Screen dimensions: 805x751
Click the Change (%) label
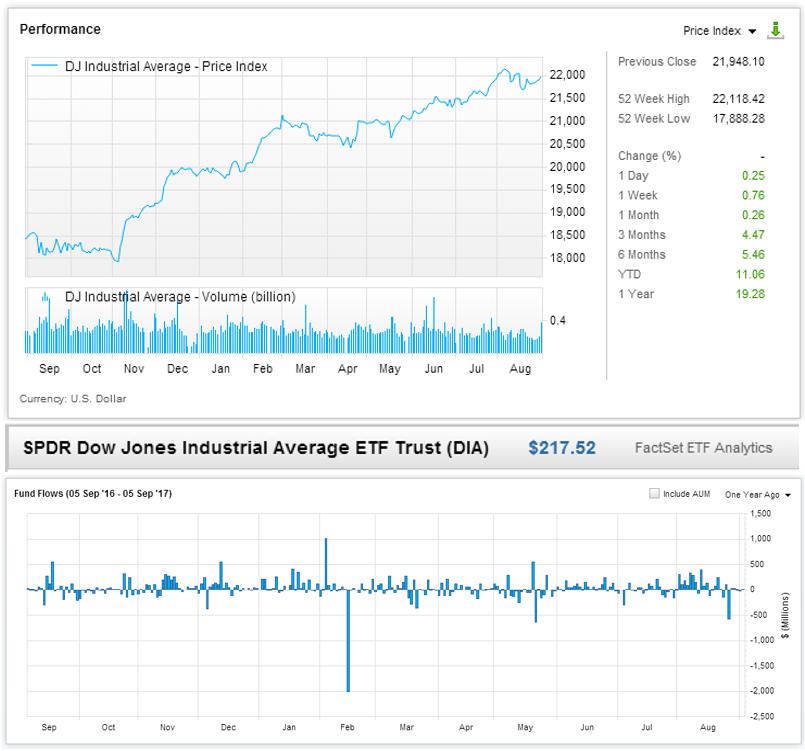649,156
